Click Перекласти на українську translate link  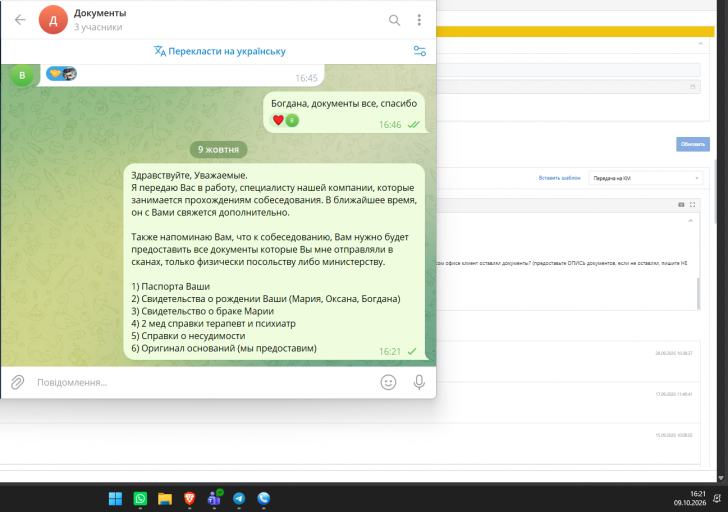(220, 51)
